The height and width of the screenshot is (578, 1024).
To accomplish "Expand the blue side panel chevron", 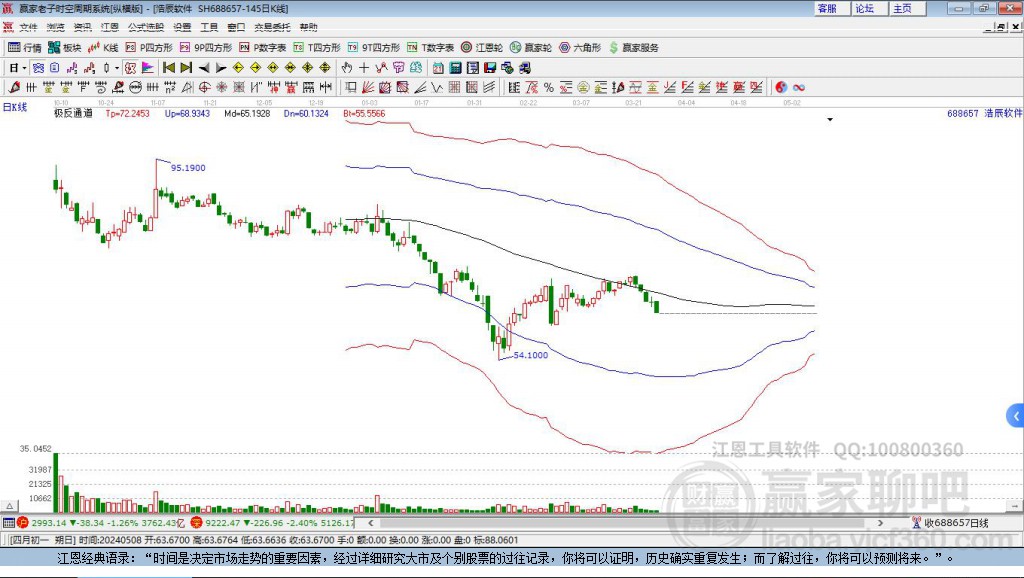I will (1016, 415).
